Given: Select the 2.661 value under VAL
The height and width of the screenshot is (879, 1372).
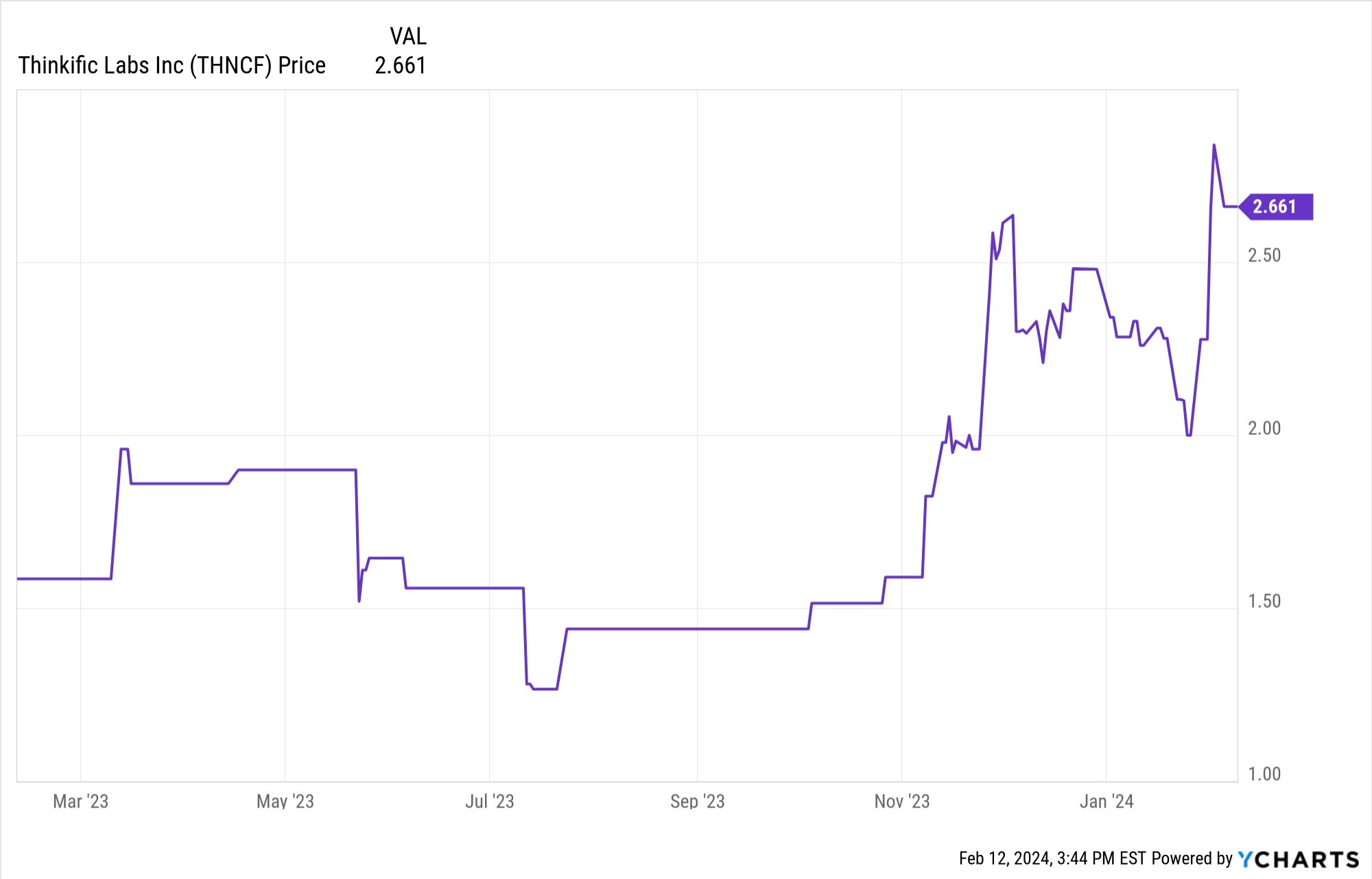Looking at the screenshot, I should tap(401, 65).
